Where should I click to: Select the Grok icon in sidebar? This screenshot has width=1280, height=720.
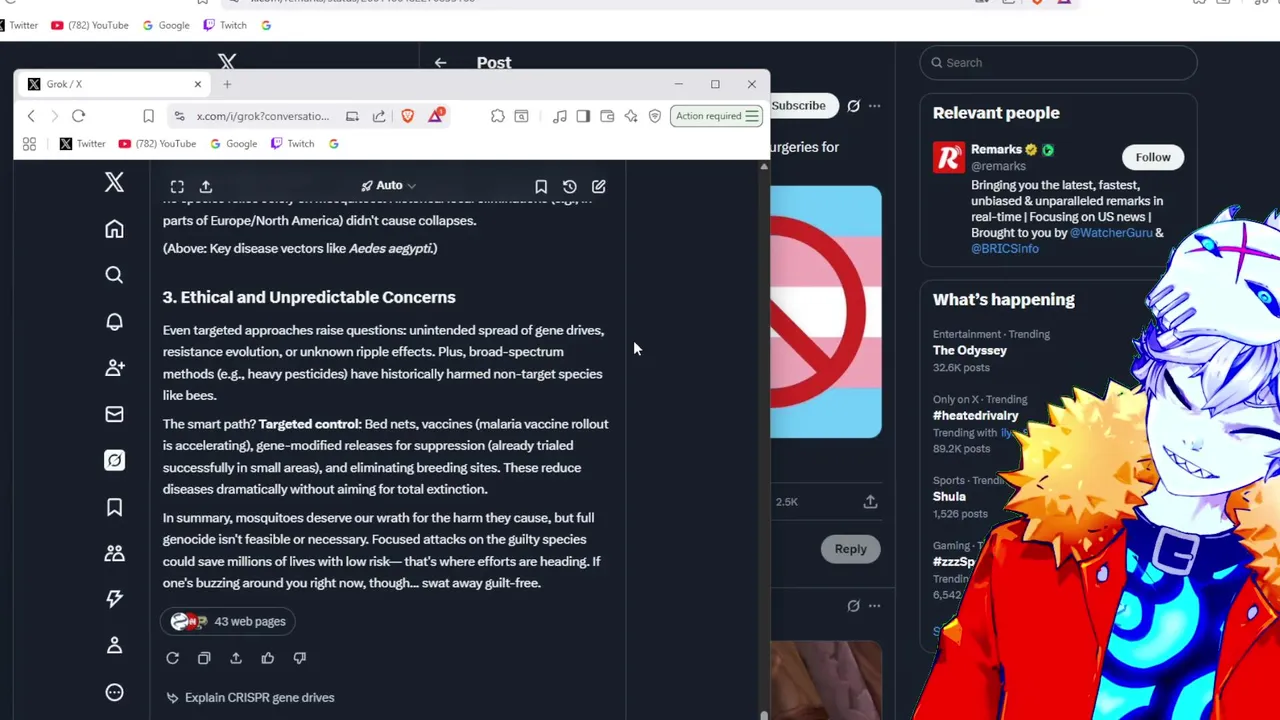point(114,460)
